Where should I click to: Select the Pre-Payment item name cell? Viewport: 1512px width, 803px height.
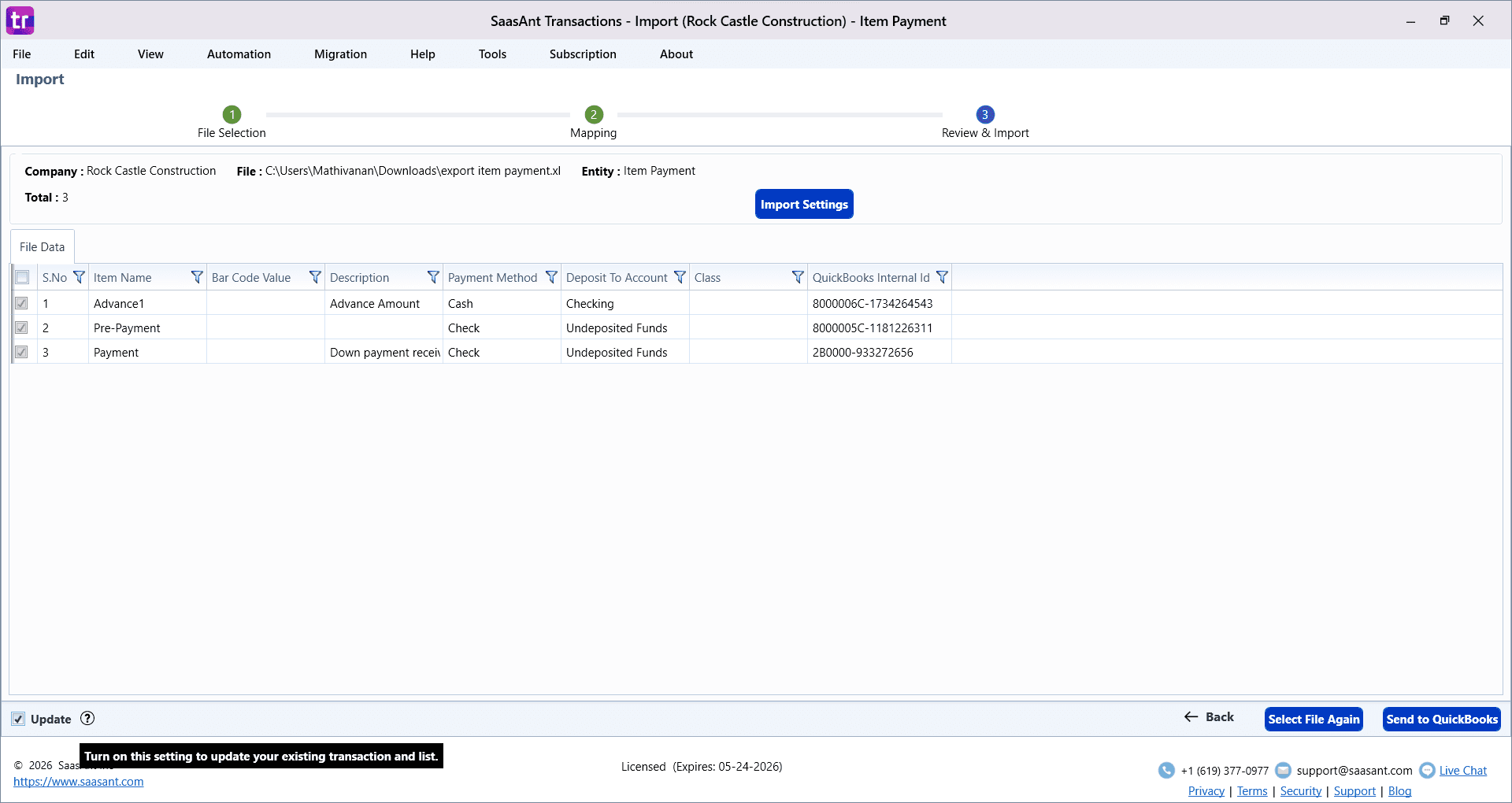point(147,327)
